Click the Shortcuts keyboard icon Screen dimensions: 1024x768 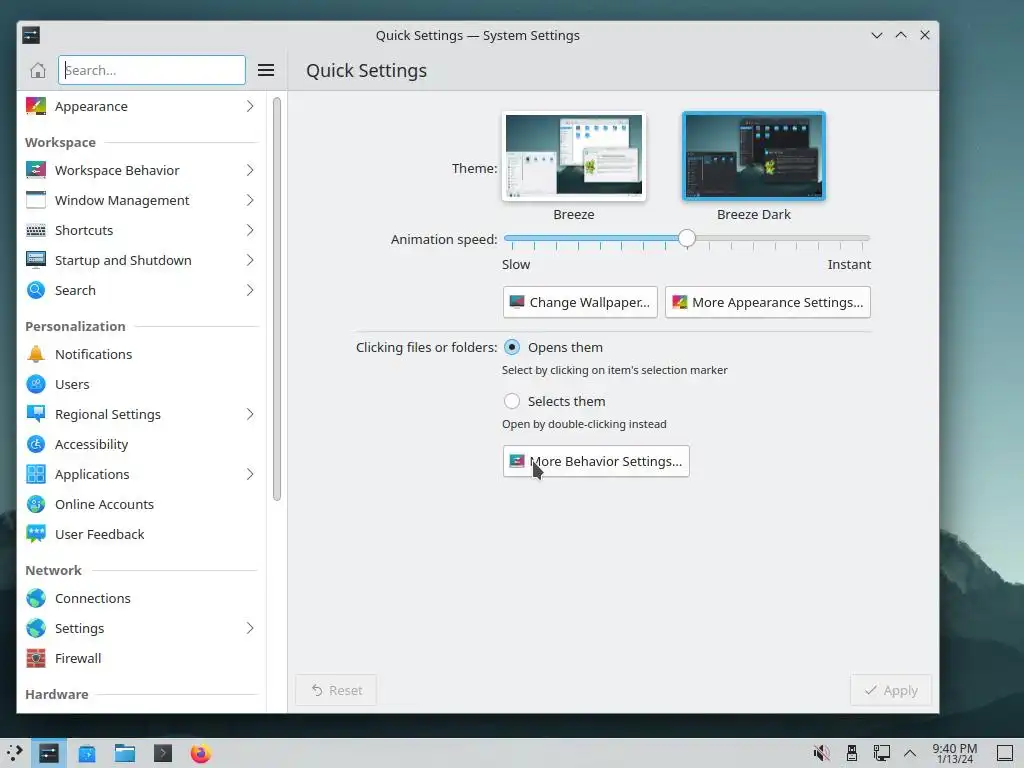click(x=36, y=230)
